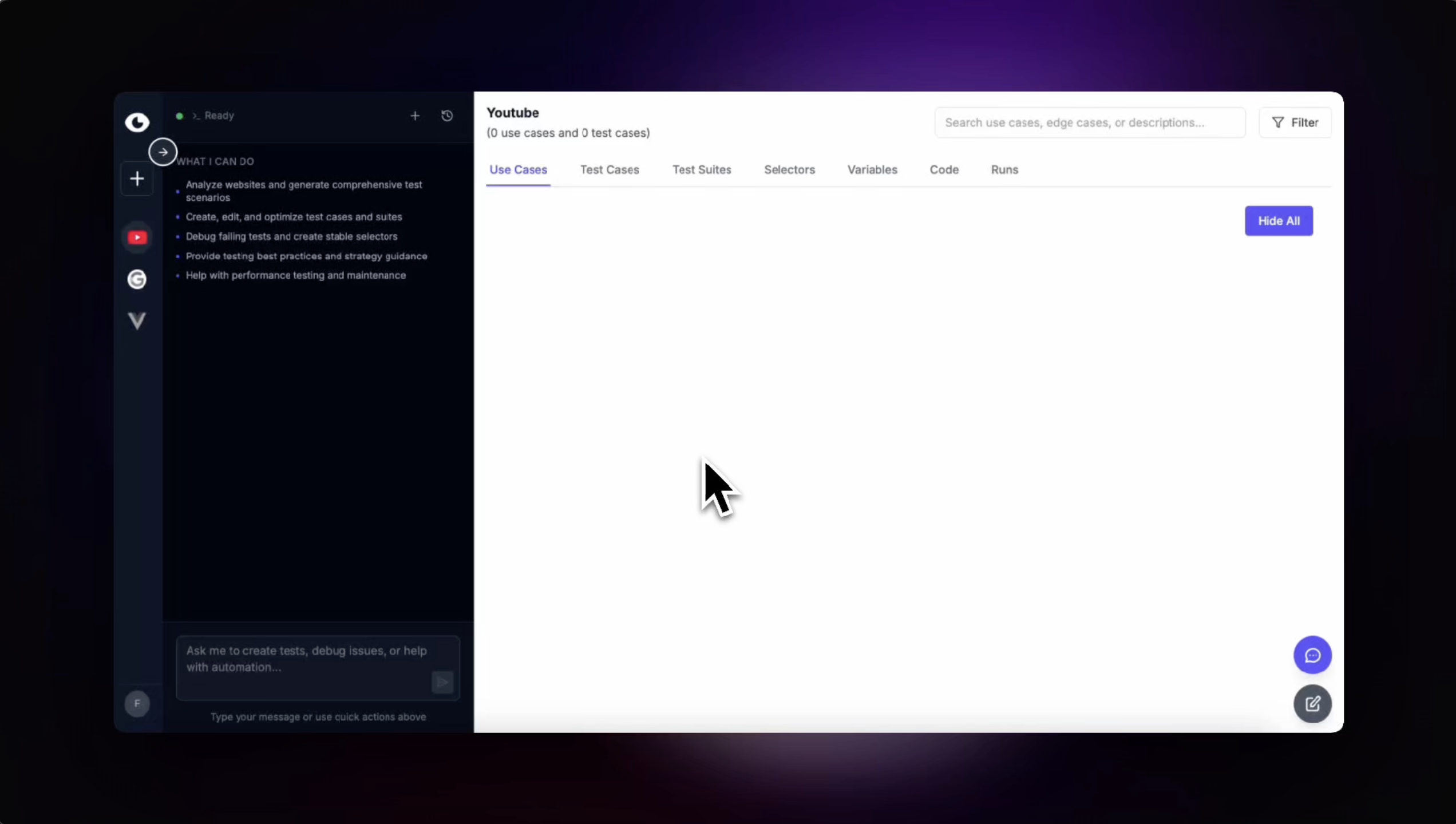Open chat history clock icon
1456x824 pixels.
click(x=447, y=116)
